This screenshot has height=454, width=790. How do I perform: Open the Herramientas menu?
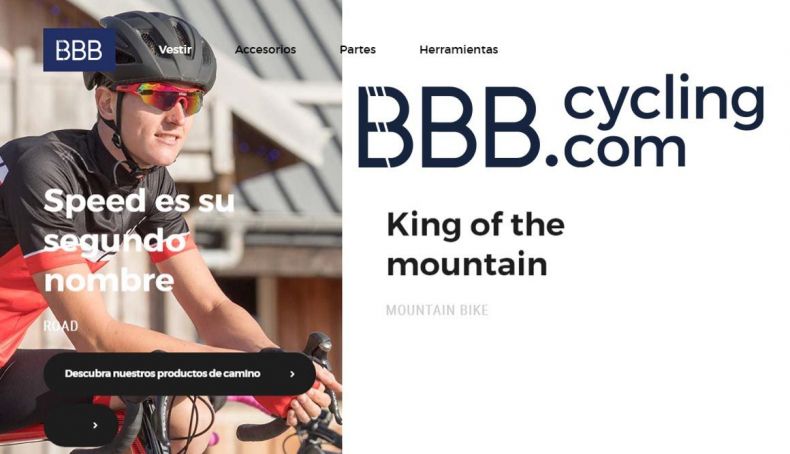[x=458, y=49]
